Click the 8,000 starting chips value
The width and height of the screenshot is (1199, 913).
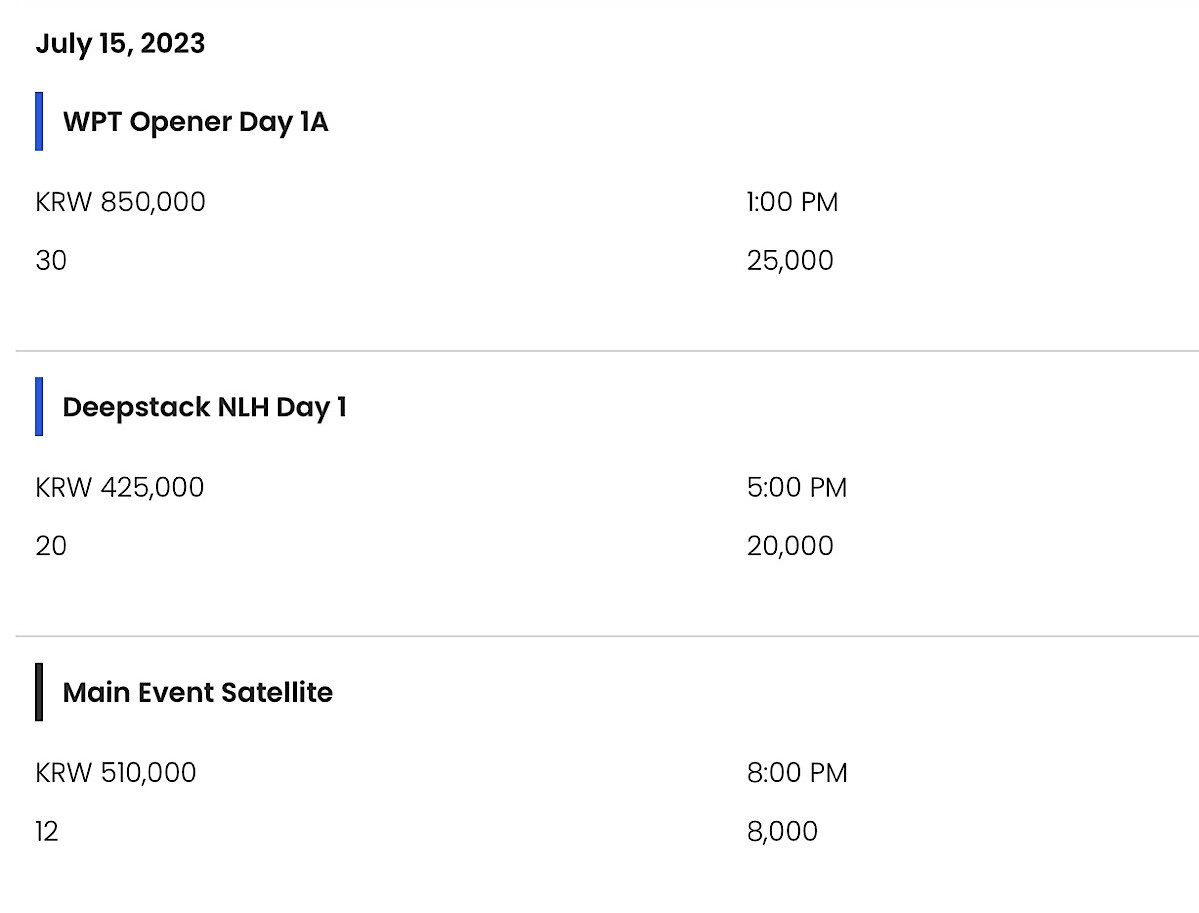pos(782,831)
